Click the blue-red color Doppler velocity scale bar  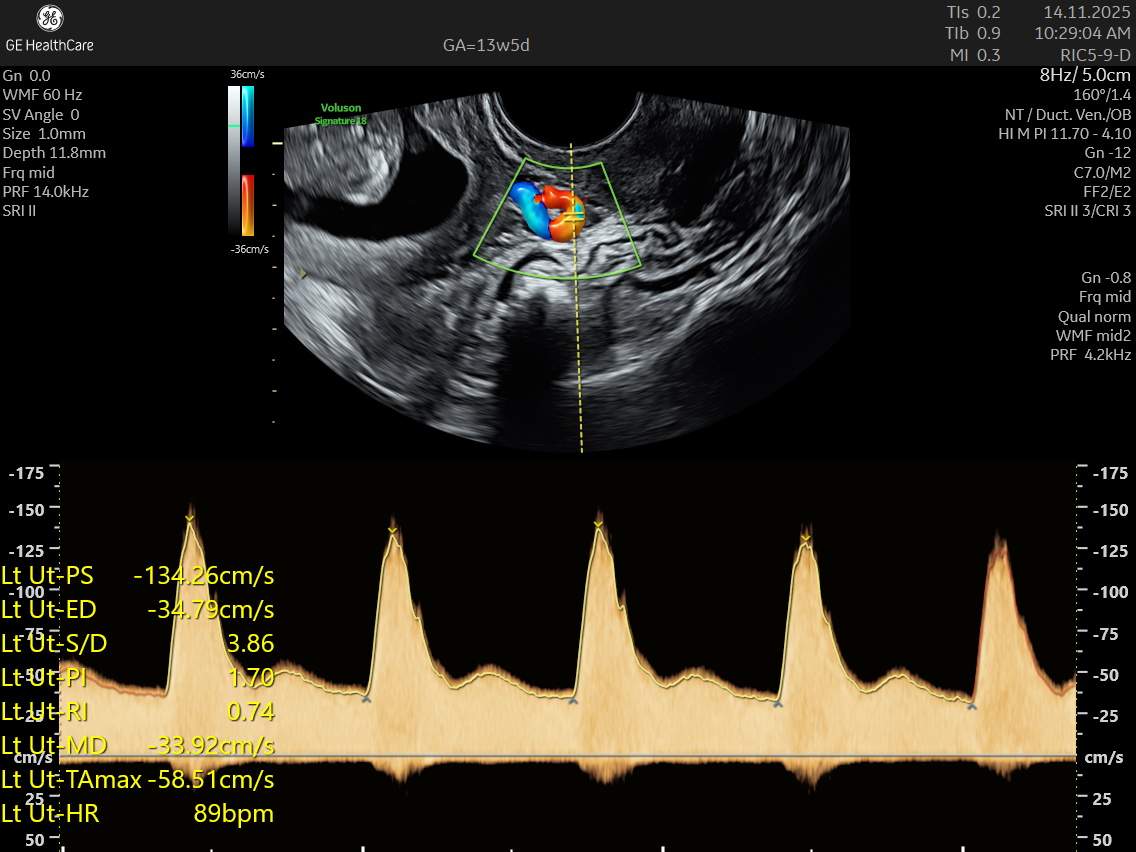coord(248,160)
